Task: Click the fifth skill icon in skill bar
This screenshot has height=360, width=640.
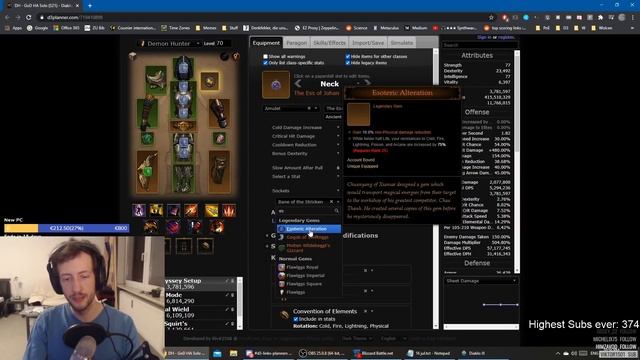Action: pos(211,210)
